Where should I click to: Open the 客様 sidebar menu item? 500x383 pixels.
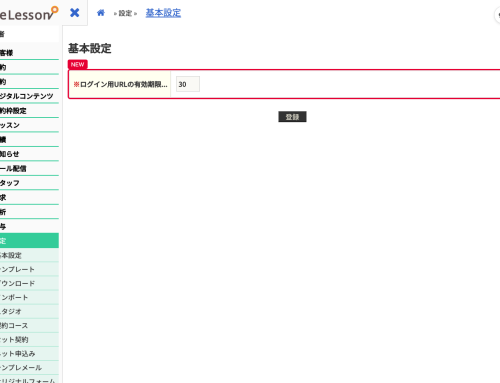click(x=29, y=53)
